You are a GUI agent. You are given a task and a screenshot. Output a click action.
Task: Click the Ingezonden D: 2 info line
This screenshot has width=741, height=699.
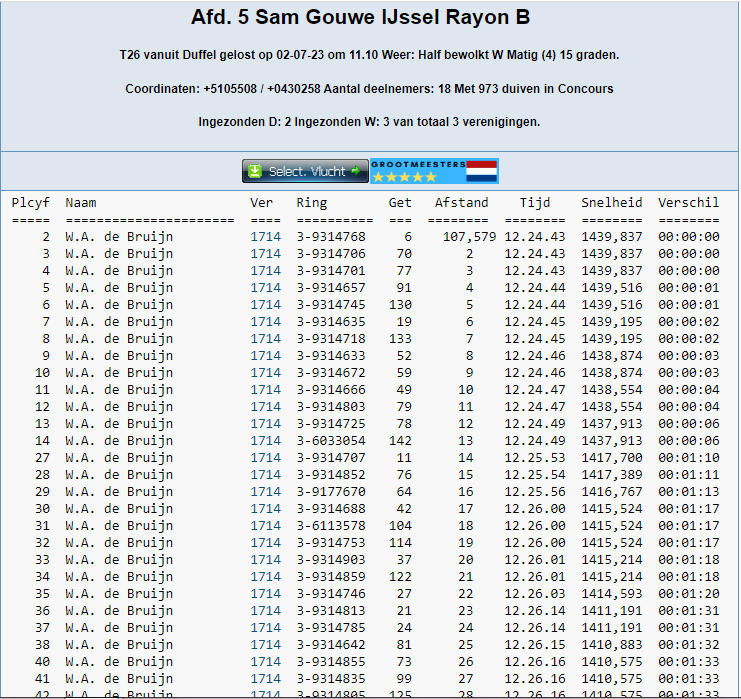[x=369, y=122]
